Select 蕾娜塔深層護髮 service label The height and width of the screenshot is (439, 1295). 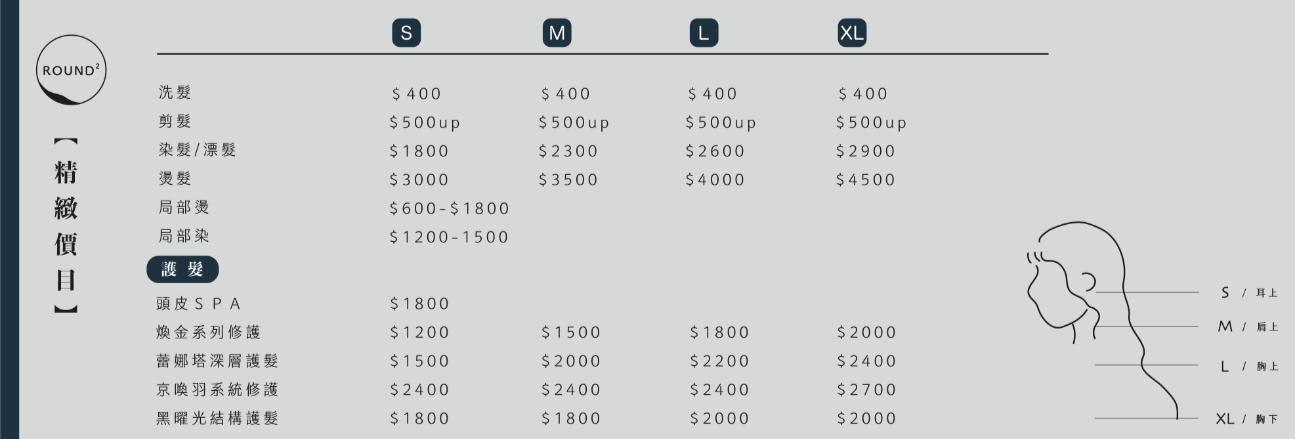[218, 361]
